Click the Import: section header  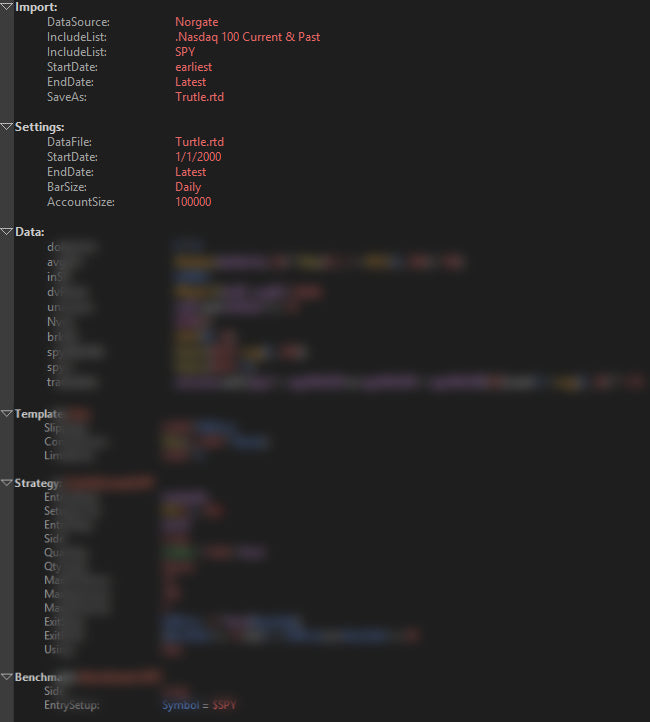coord(36,7)
